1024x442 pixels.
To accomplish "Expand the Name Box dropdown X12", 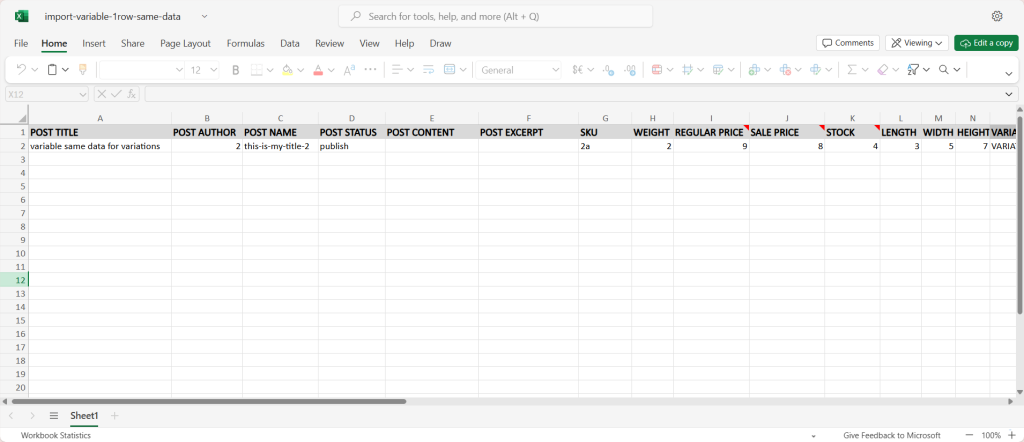I will click(83, 94).
